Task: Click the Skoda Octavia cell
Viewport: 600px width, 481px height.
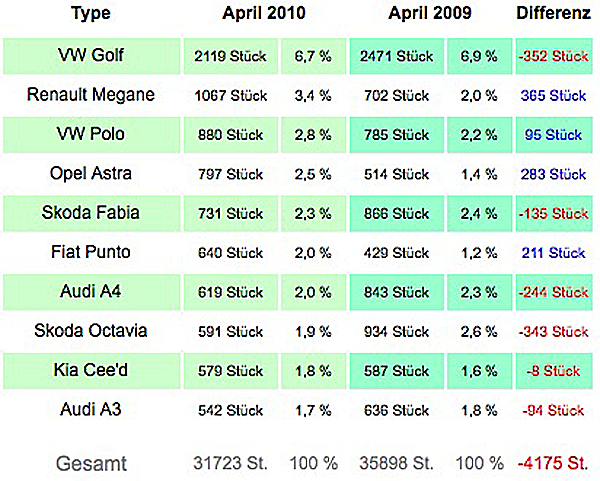Action: 91,331
